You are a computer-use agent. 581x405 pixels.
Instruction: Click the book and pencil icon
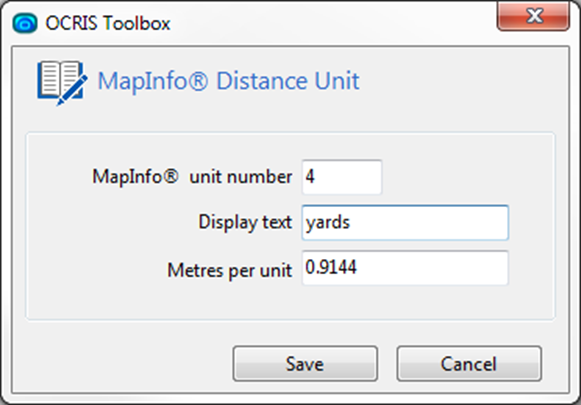click(x=62, y=83)
